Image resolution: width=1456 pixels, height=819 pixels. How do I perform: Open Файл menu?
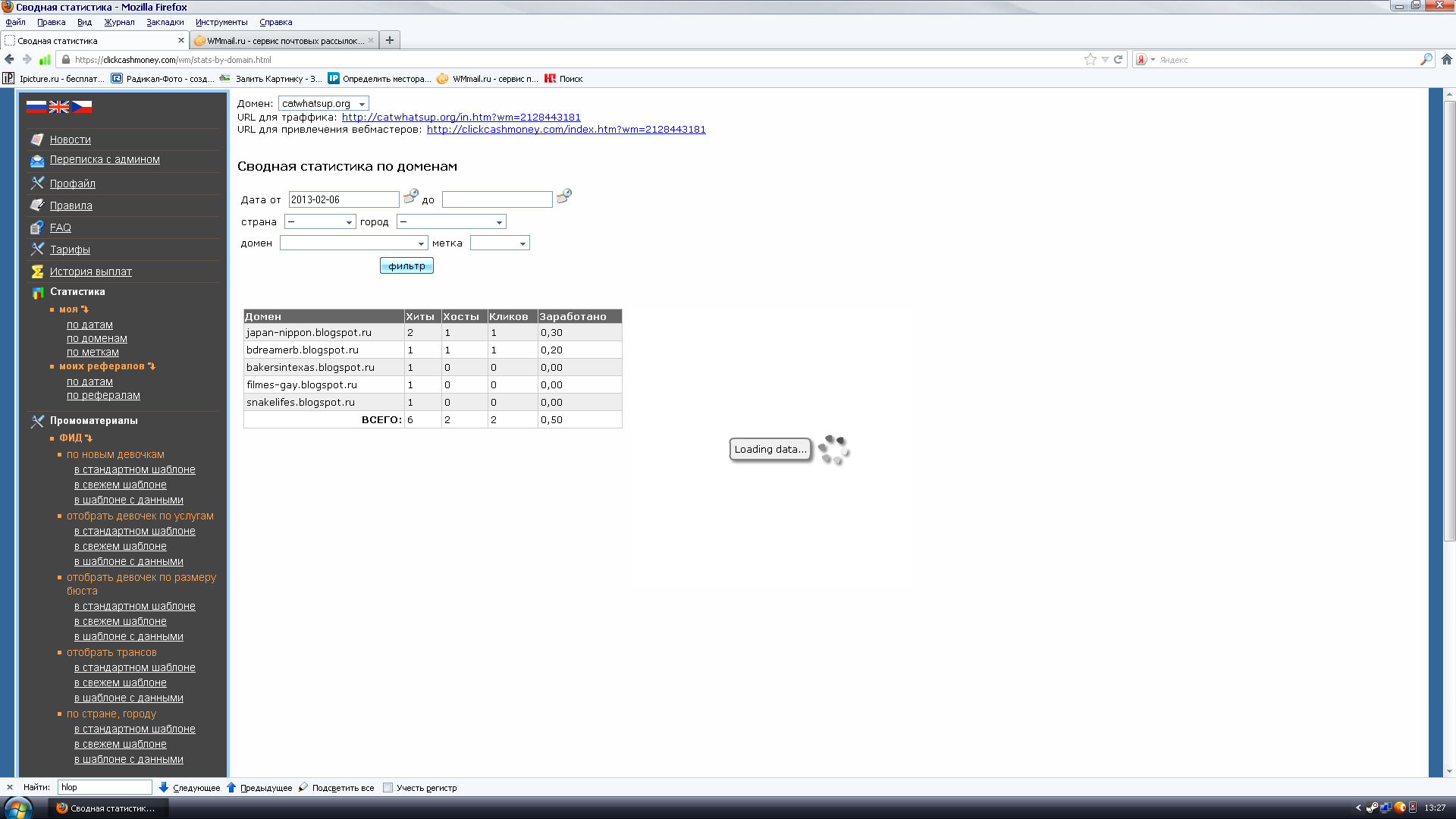point(15,22)
